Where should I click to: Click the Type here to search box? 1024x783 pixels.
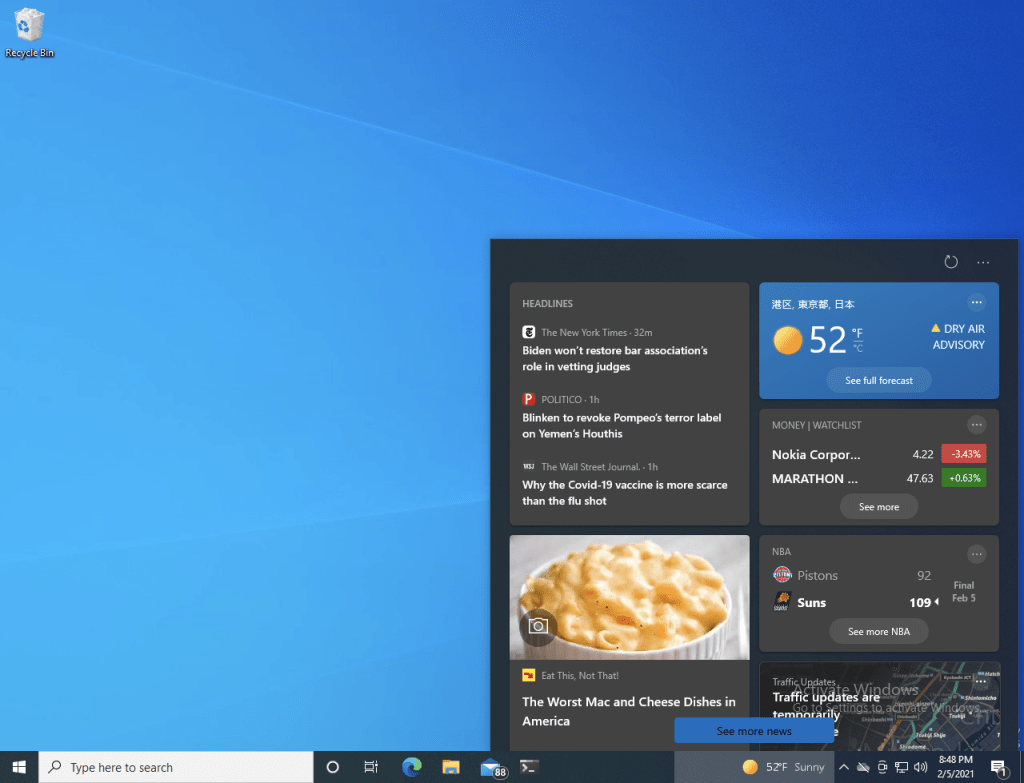click(175, 767)
